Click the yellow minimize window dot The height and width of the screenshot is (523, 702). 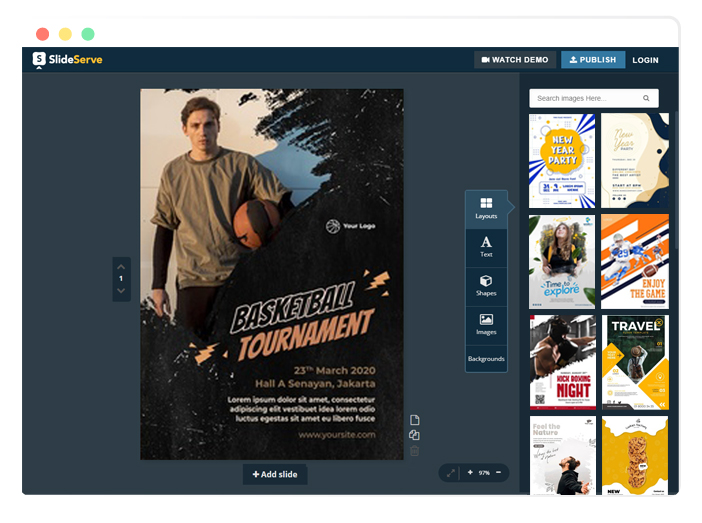click(65, 34)
